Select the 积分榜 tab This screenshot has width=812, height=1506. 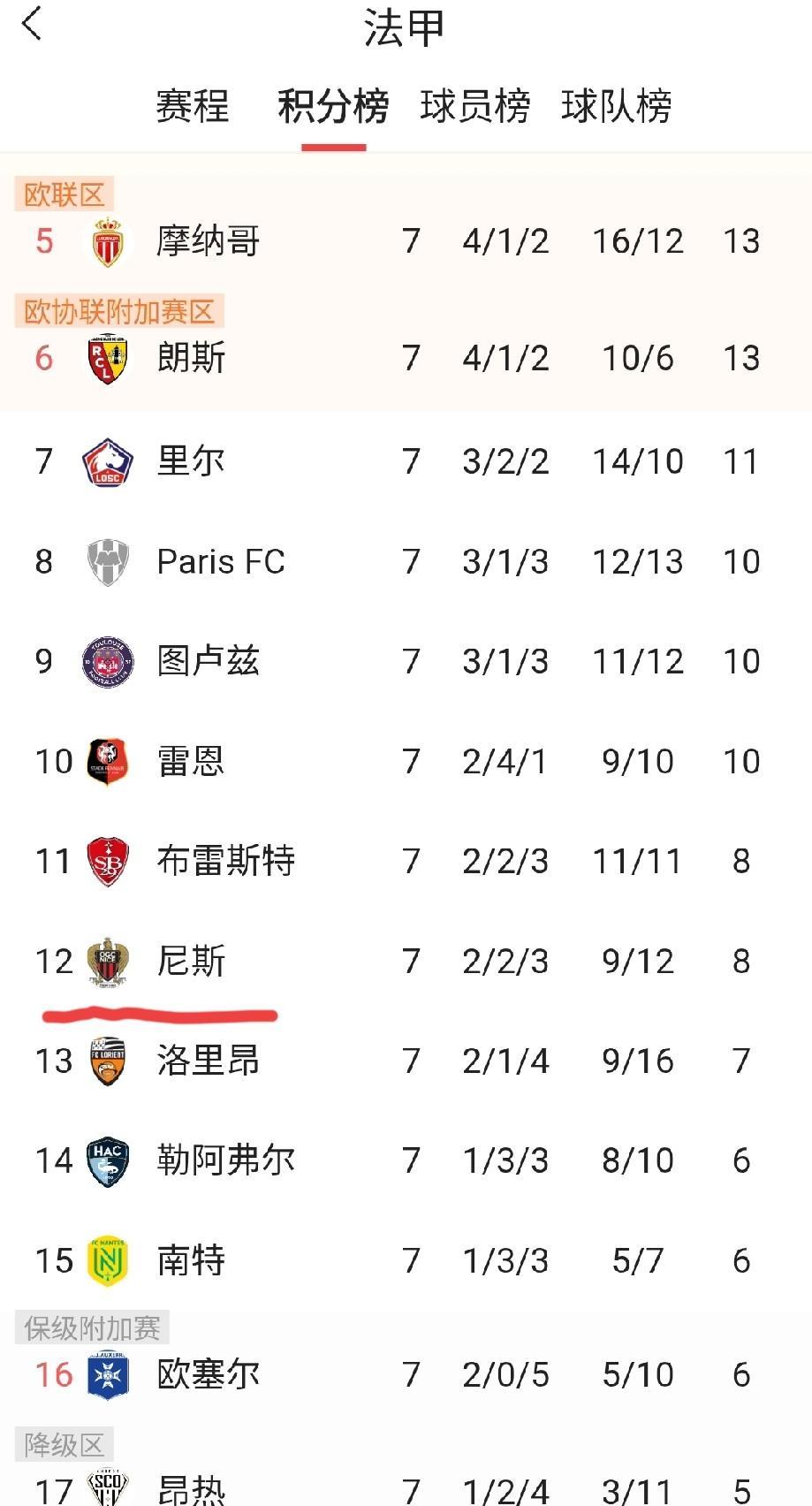[333, 107]
